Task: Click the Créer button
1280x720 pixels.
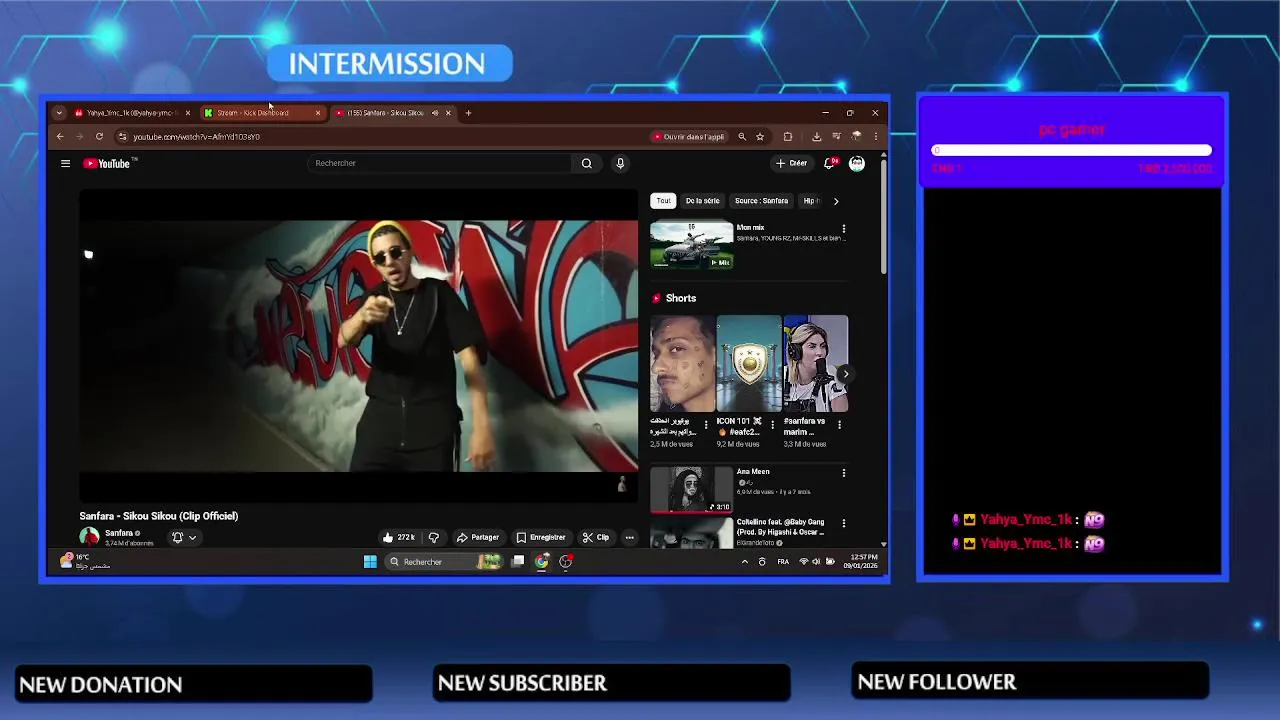Action: (791, 163)
